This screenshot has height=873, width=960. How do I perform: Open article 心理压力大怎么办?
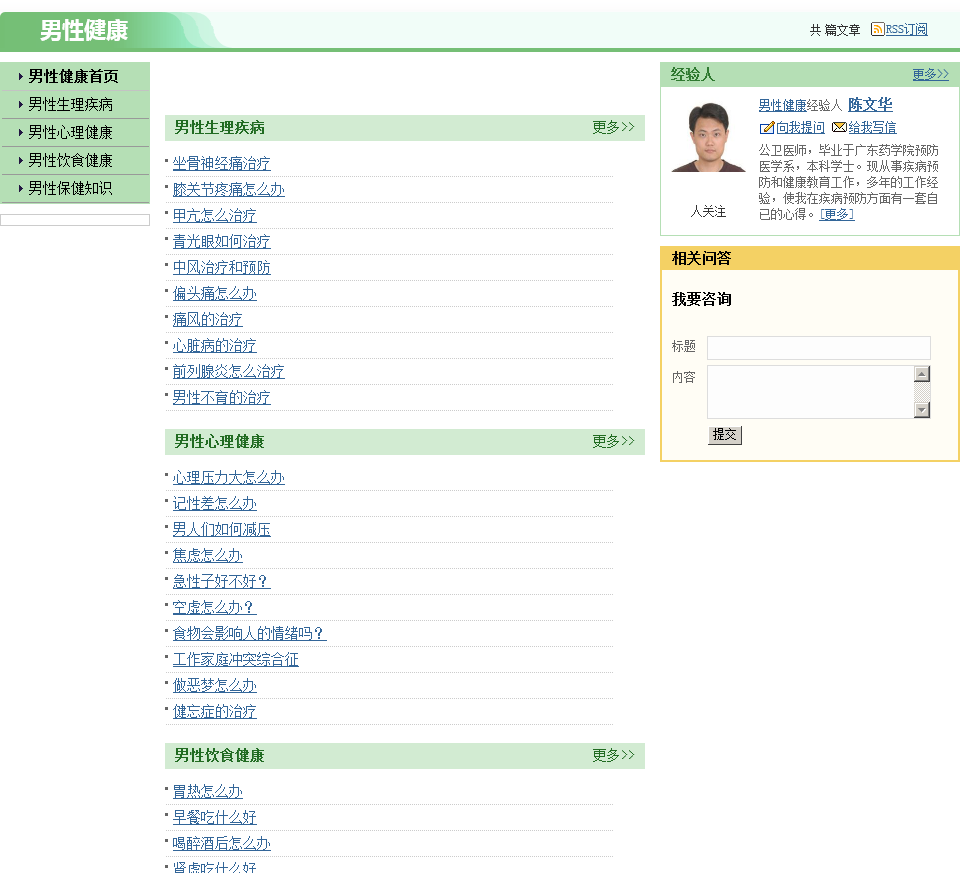coord(228,478)
